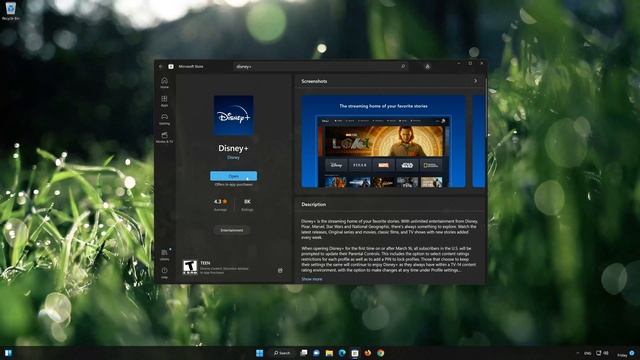The height and width of the screenshot is (360, 640).
Task: Open the partially visible second screenshot
Action: [478, 142]
